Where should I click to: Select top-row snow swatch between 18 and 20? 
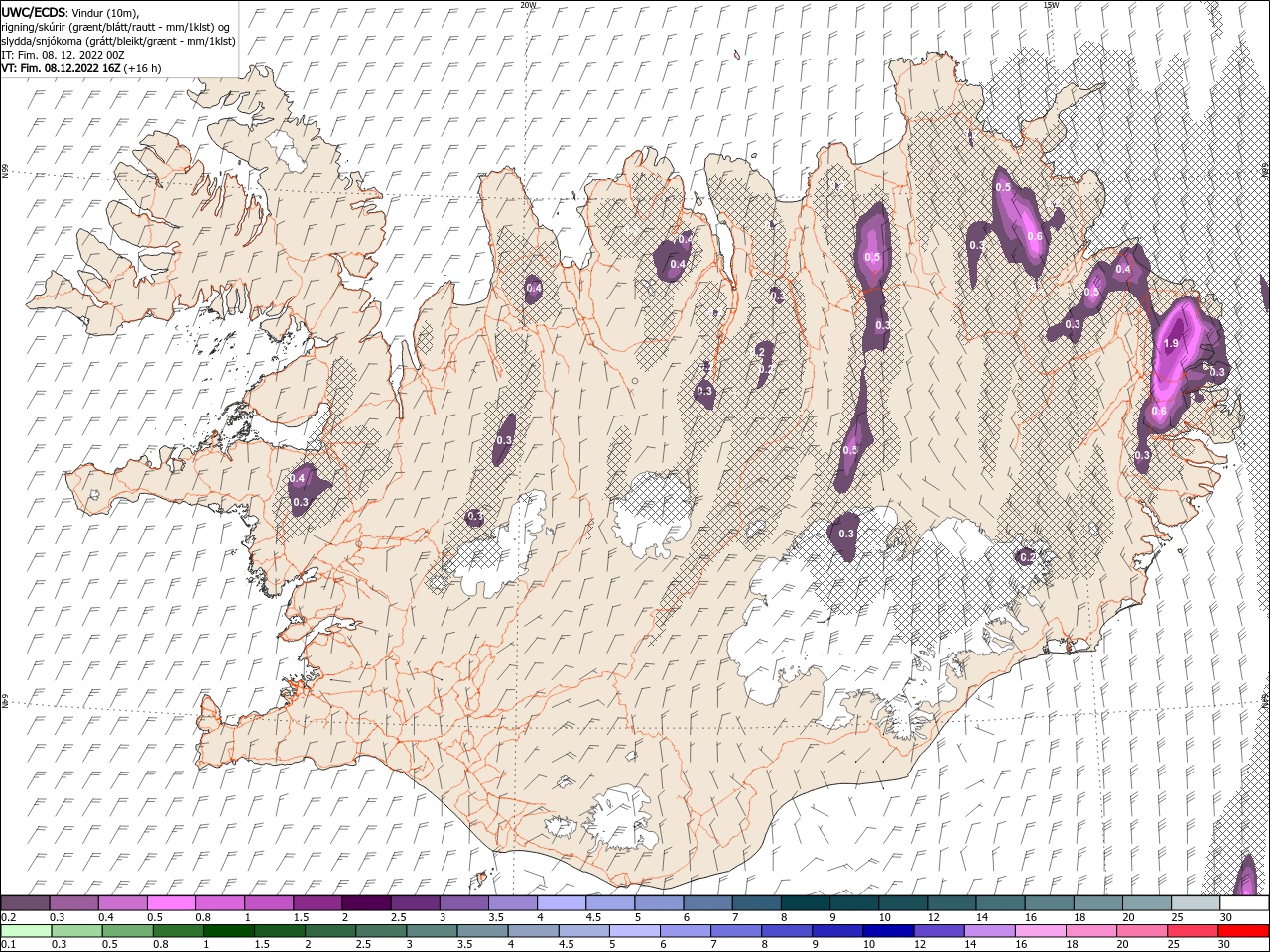click(1097, 903)
